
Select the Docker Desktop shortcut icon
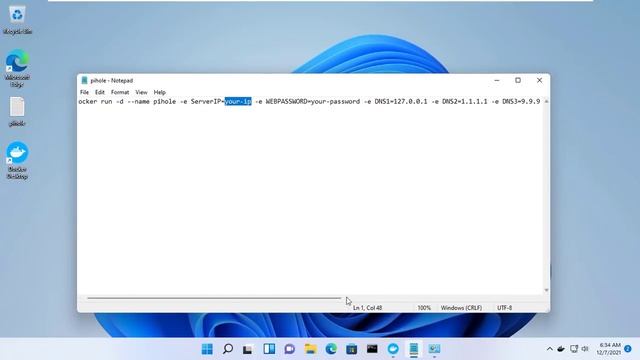17,160
